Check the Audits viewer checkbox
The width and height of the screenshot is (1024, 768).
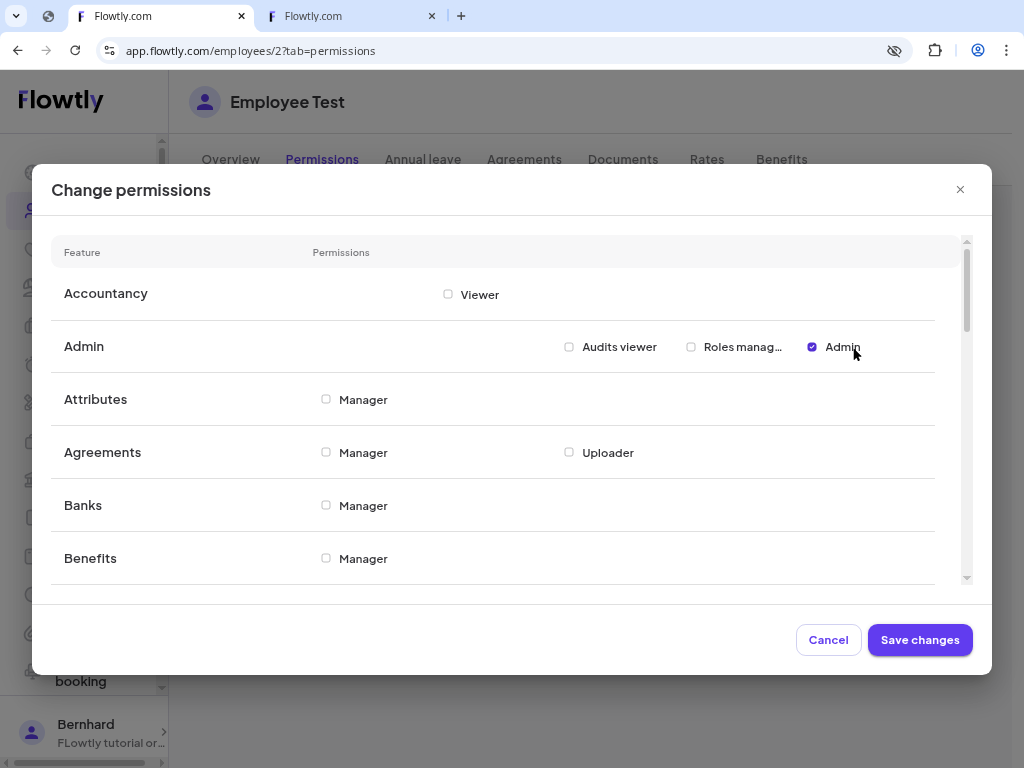click(569, 346)
